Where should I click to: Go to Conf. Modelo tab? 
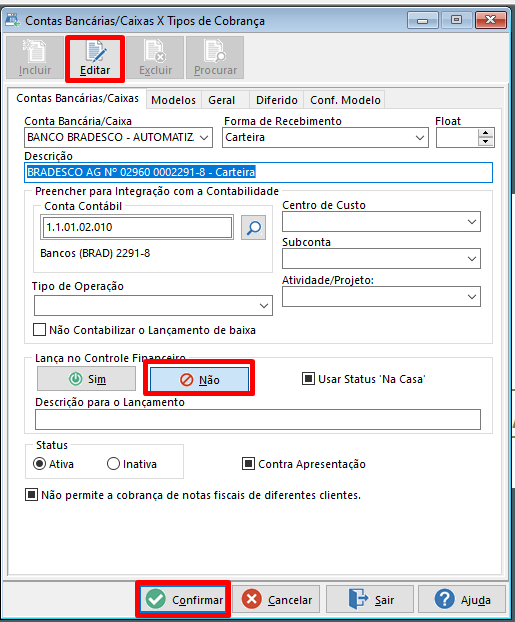(x=345, y=100)
